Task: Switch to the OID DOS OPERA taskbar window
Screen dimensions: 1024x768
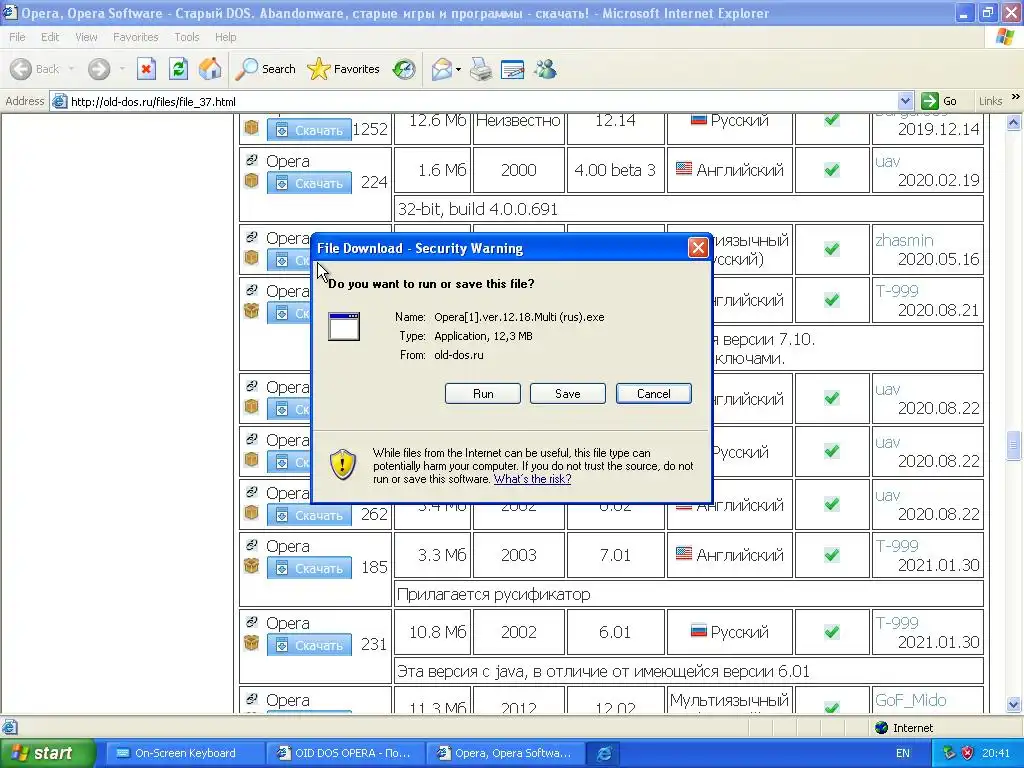Action: [344, 753]
